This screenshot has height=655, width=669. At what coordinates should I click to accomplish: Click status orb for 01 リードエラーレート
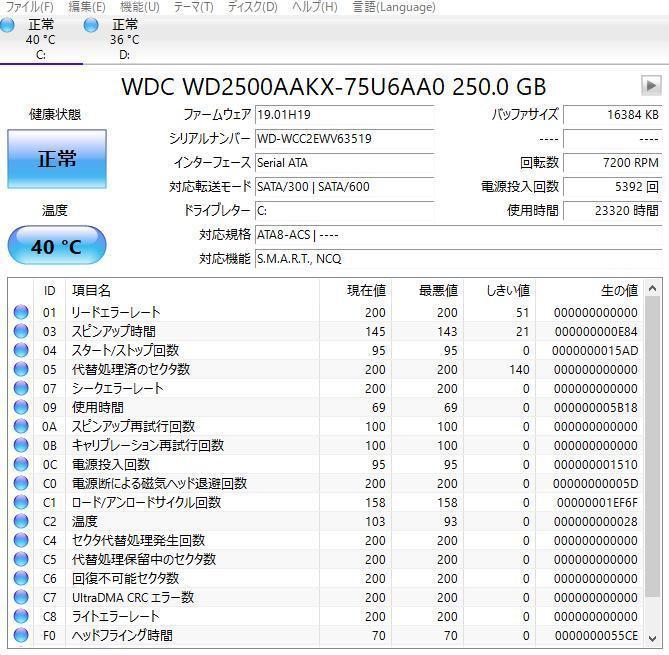tap(21, 312)
